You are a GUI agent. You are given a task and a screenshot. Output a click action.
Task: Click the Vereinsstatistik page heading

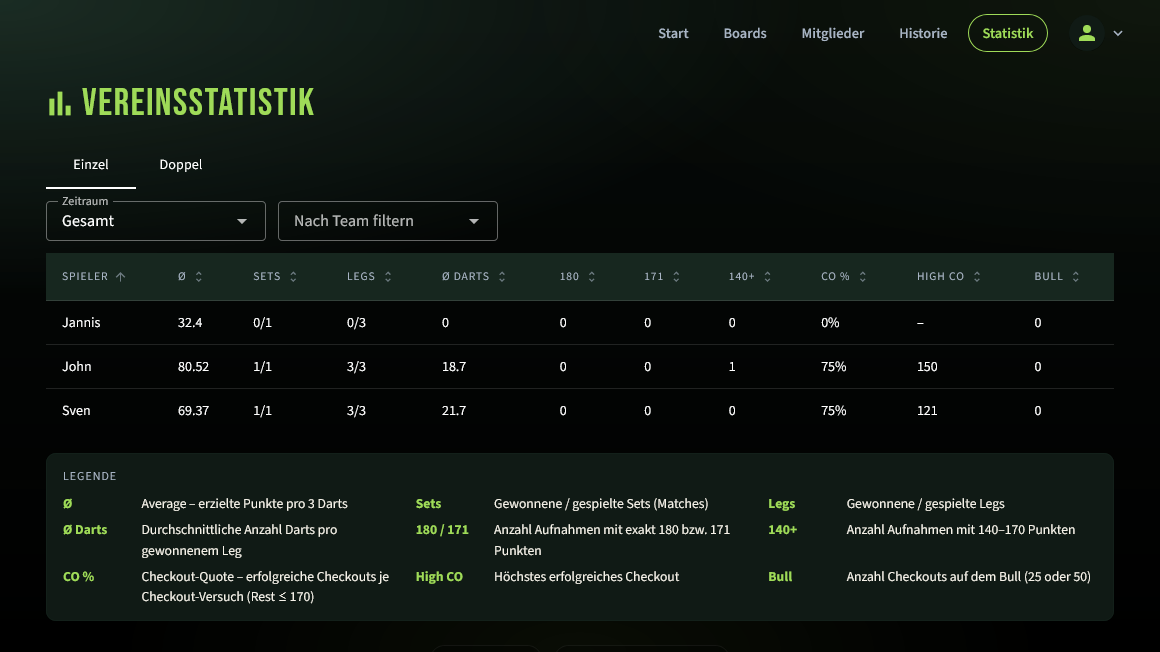pyautogui.click(x=198, y=103)
